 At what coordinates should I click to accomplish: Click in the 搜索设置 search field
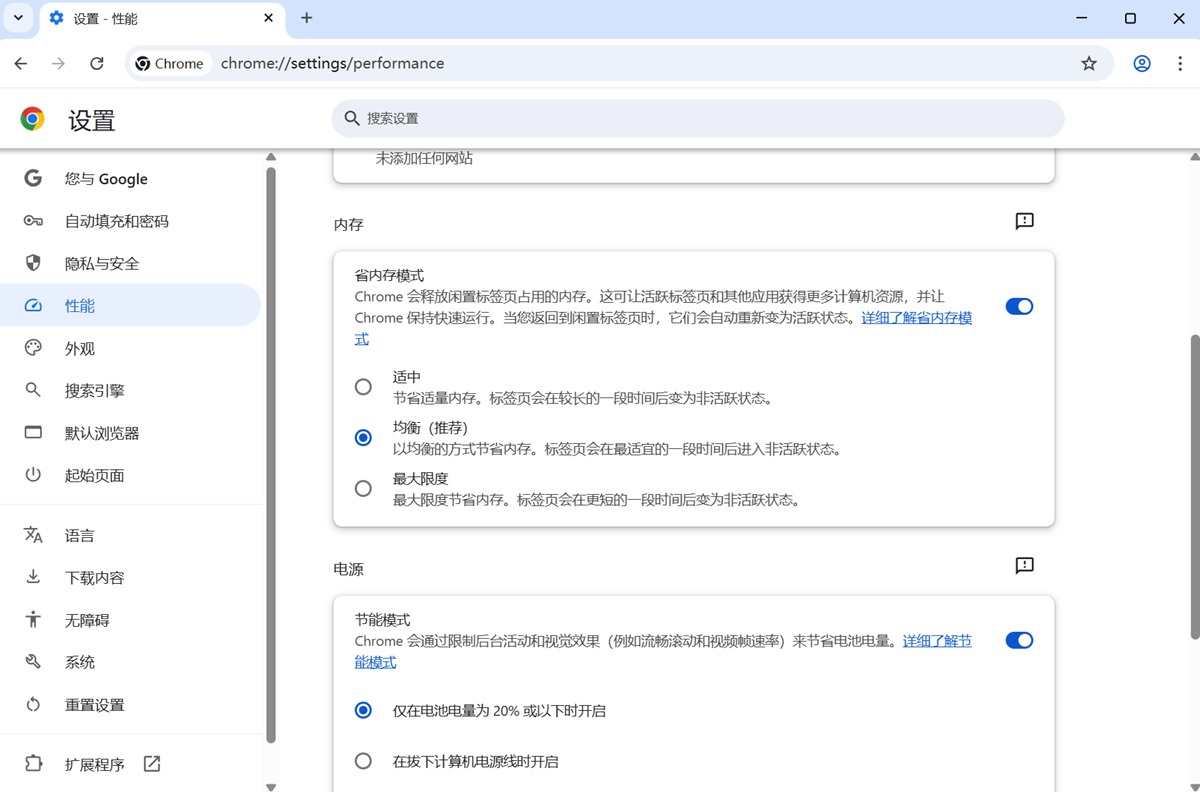click(x=696, y=118)
